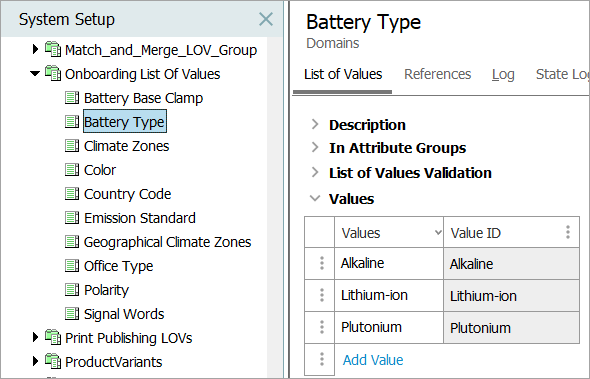Image resolution: width=590 pixels, height=379 pixels.
Task: Open the Value ID column options menu
Action: pos(568,232)
